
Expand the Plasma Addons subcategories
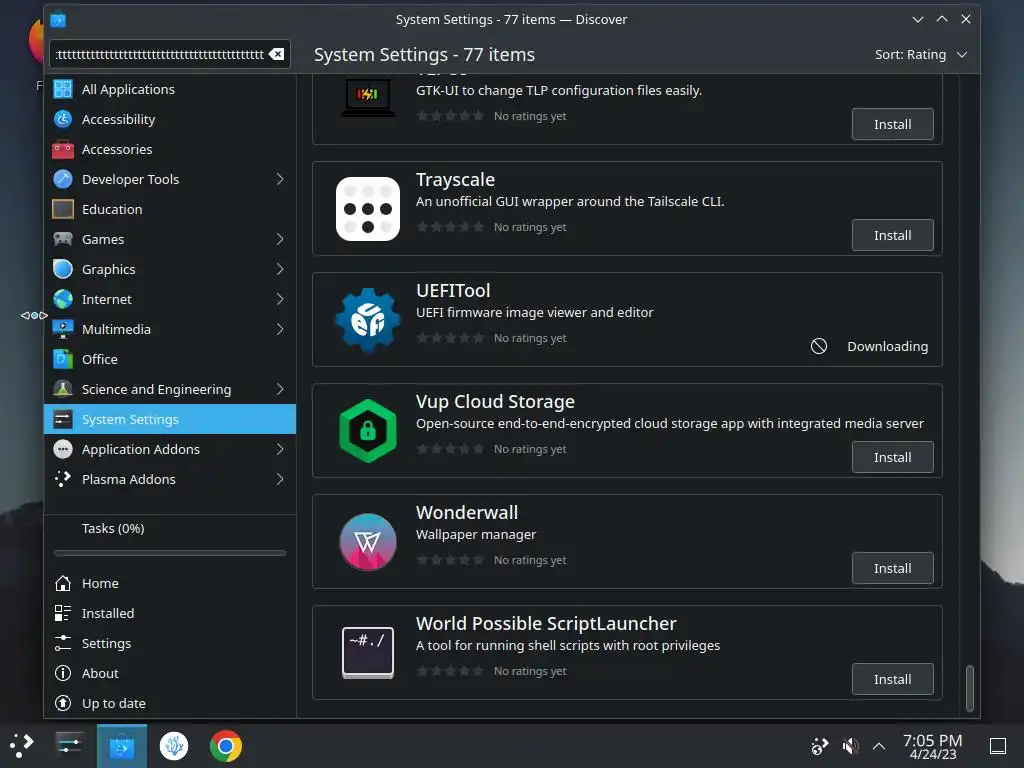point(280,479)
